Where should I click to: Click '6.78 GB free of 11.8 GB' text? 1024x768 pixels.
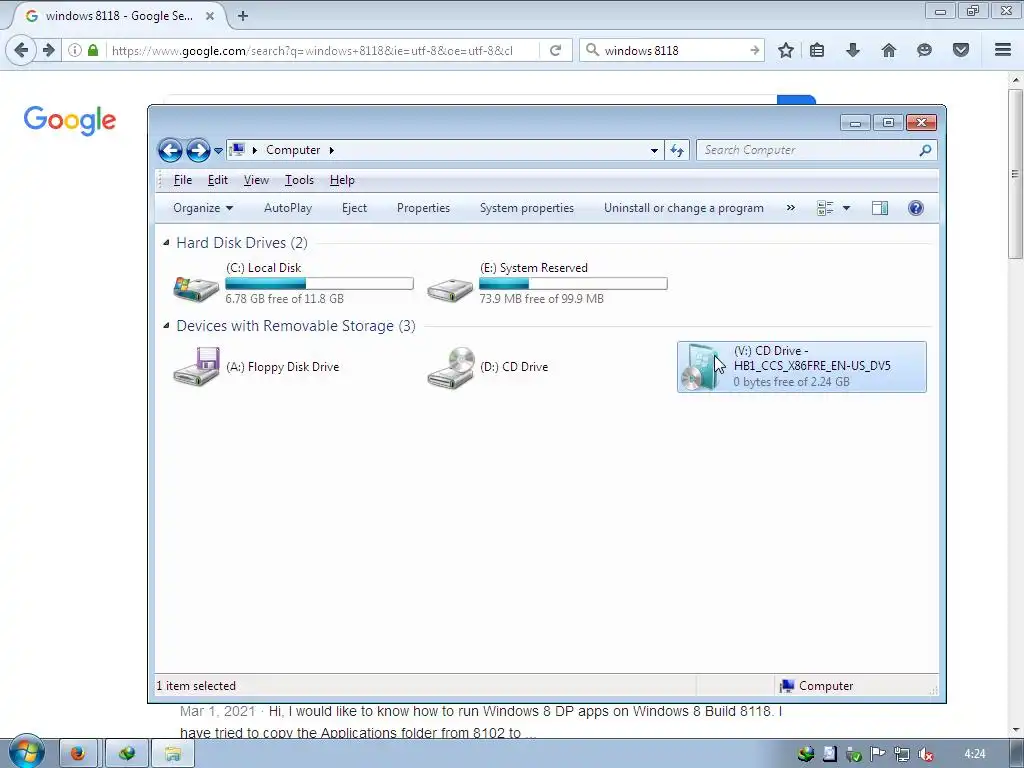click(284, 299)
